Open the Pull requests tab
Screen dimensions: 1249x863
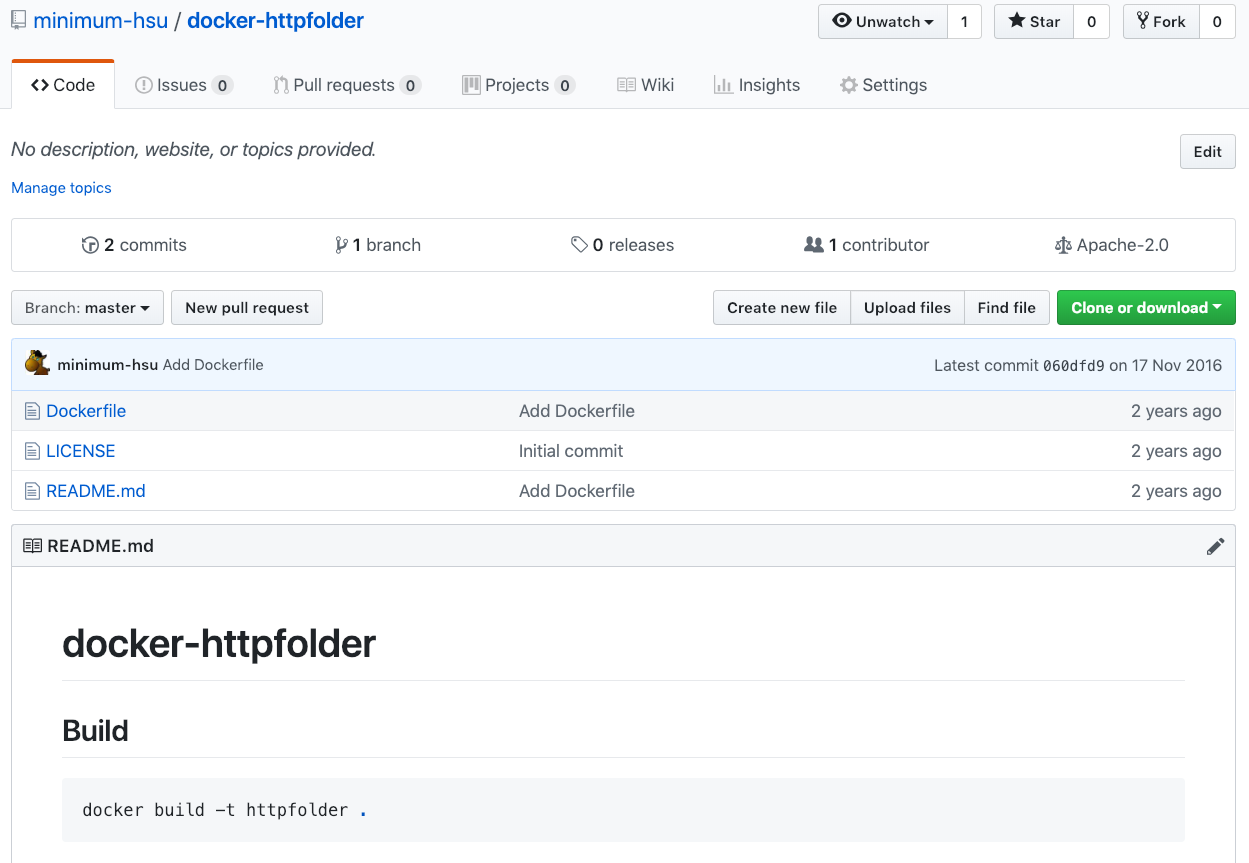click(x=347, y=85)
